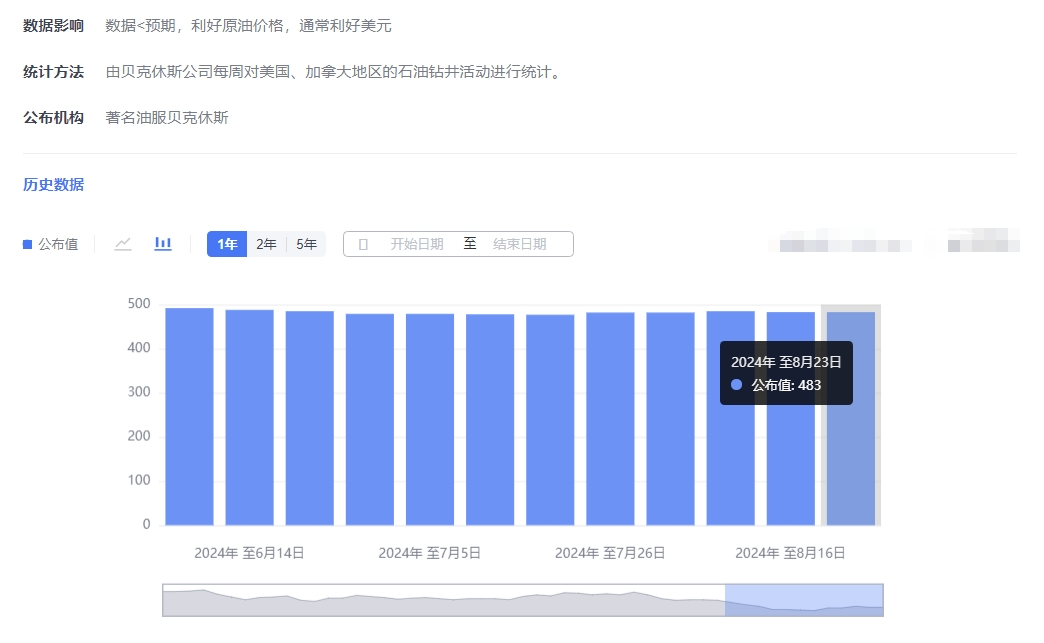Click the 2024年 至6月14日 axis label
The image size is (1044, 643).
pyautogui.click(x=249, y=553)
